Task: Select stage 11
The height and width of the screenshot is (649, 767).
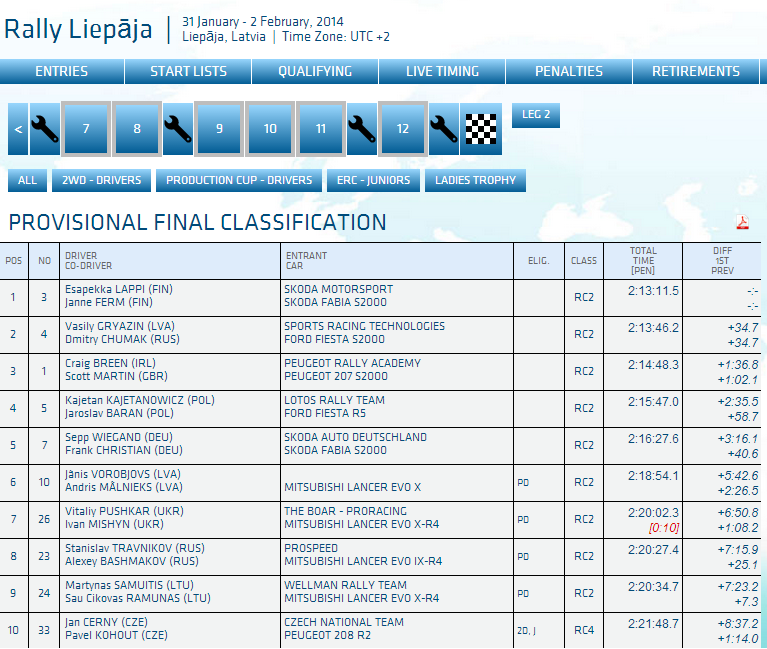Action: click(x=321, y=129)
